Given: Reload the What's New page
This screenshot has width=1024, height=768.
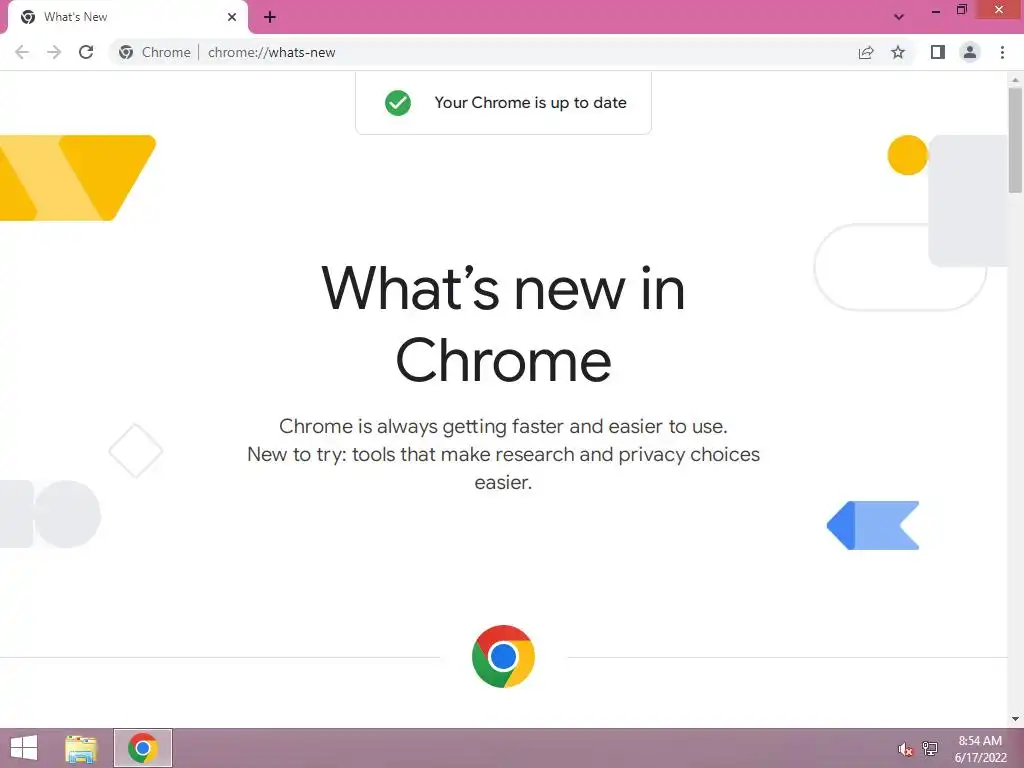Looking at the screenshot, I should pyautogui.click(x=86, y=52).
